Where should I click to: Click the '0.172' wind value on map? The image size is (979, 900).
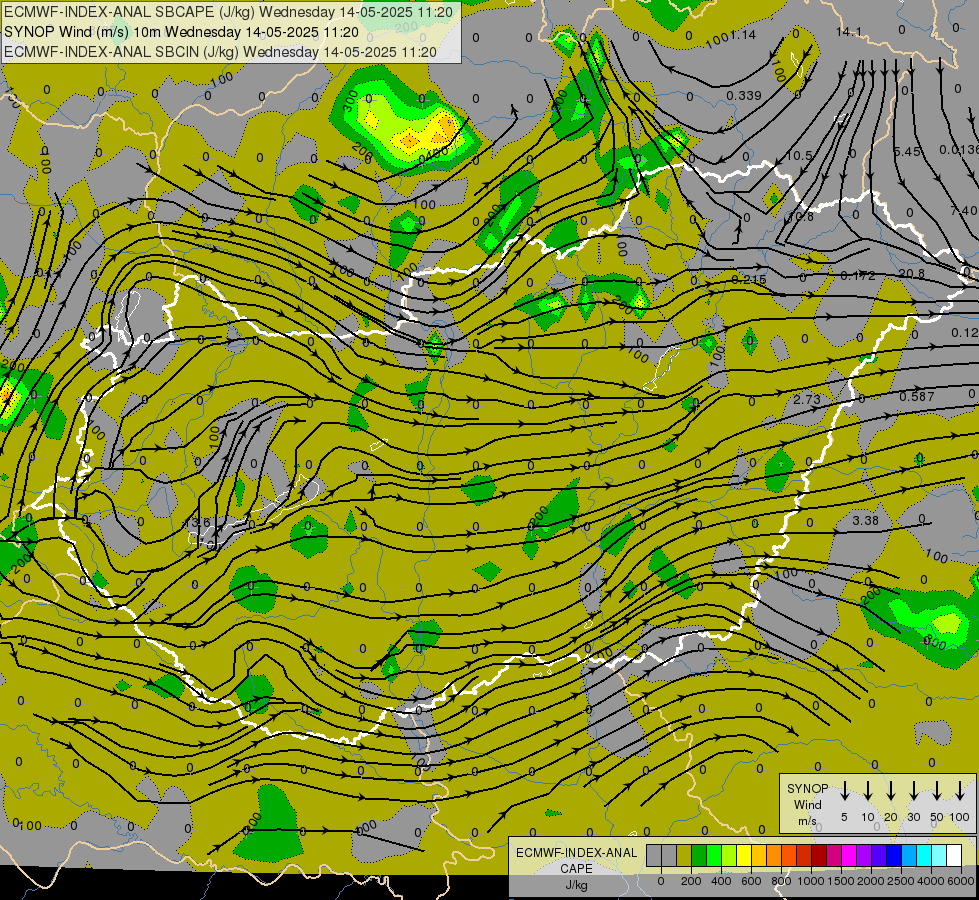click(x=858, y=275)
